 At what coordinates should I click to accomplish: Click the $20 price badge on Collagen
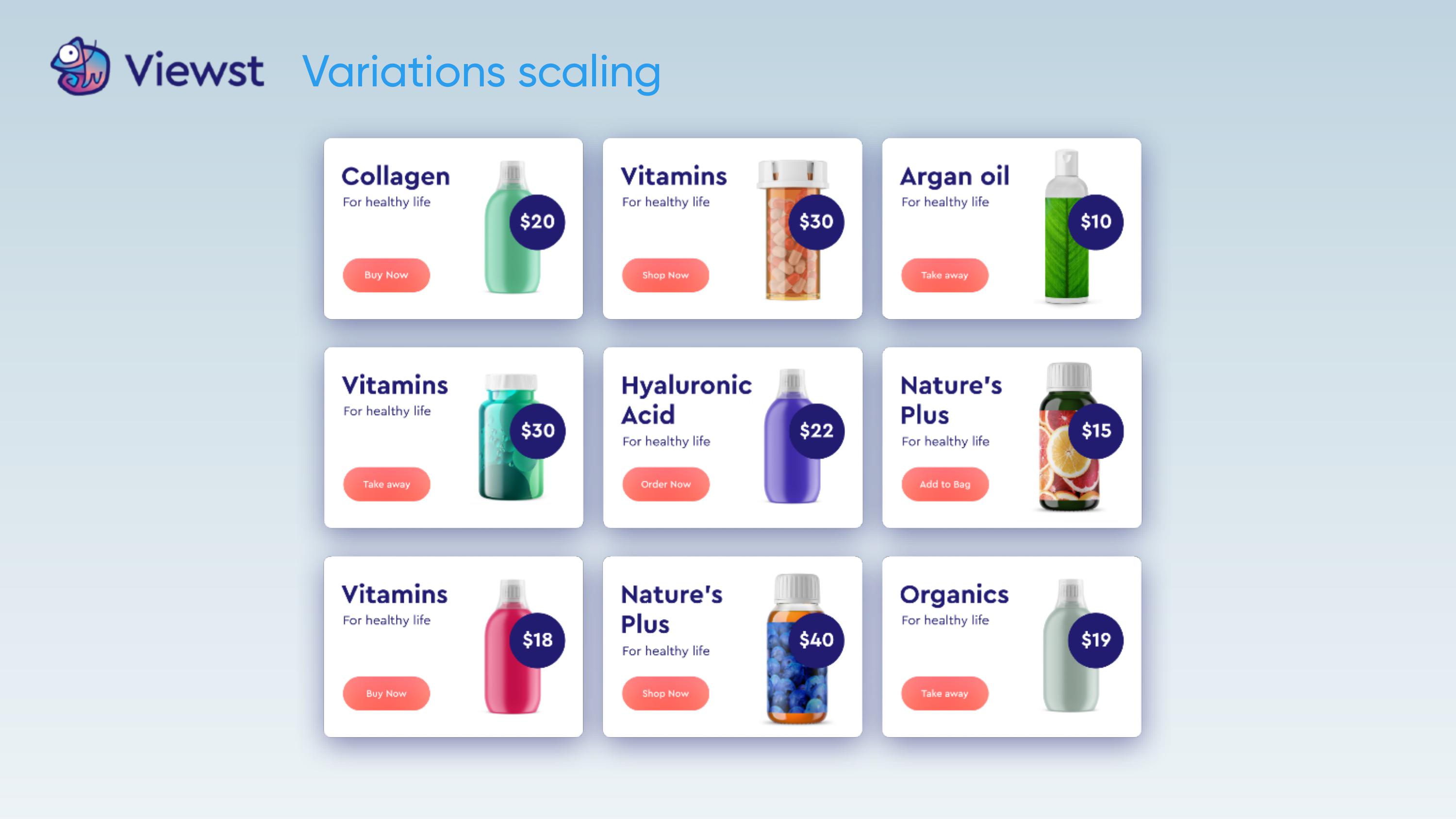pyautogui.click(x=537, y=222)
